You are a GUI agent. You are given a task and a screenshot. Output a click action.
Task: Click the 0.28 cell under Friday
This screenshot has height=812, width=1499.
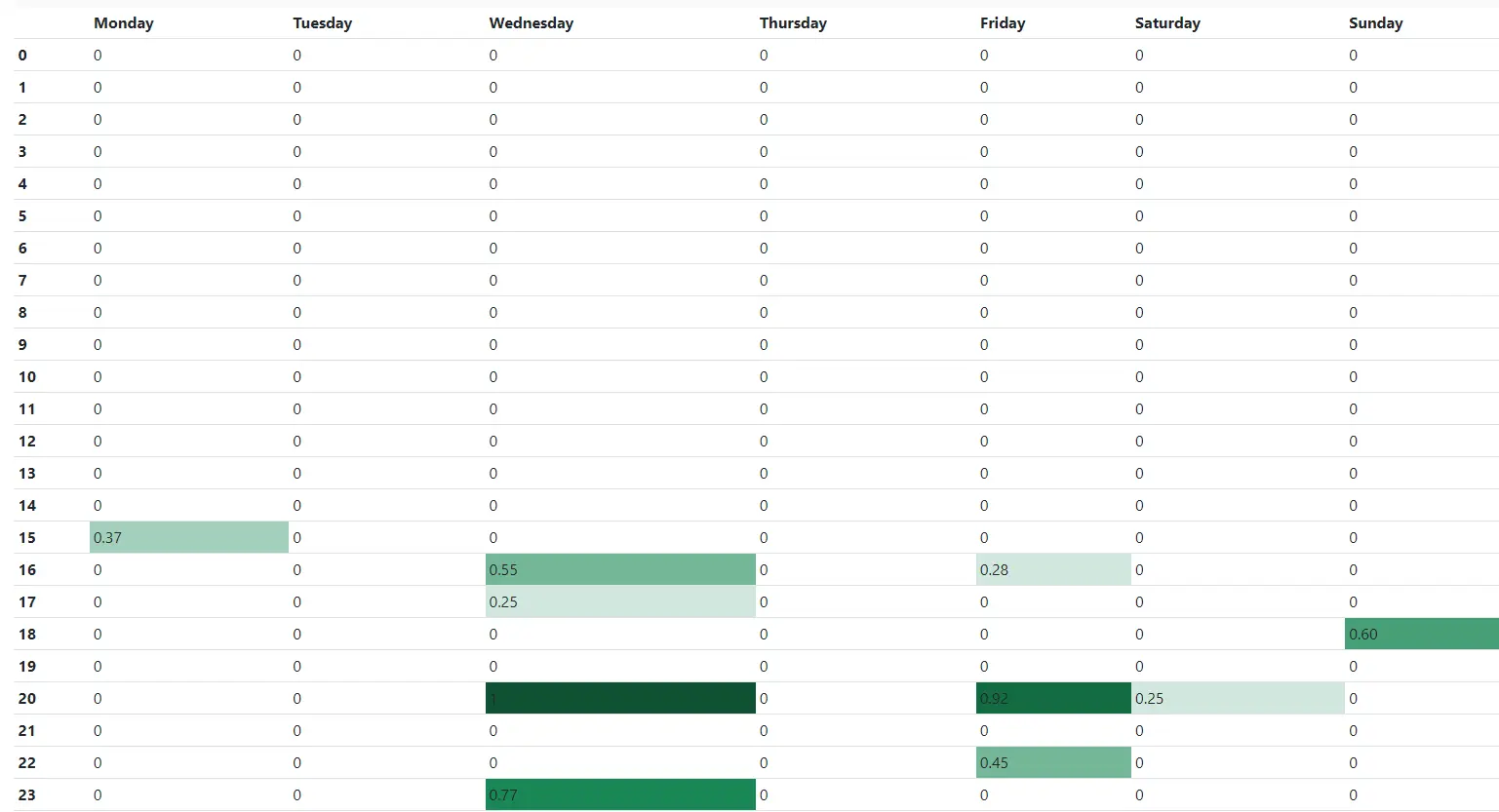pyautogui.click(x=1053, y=569)
